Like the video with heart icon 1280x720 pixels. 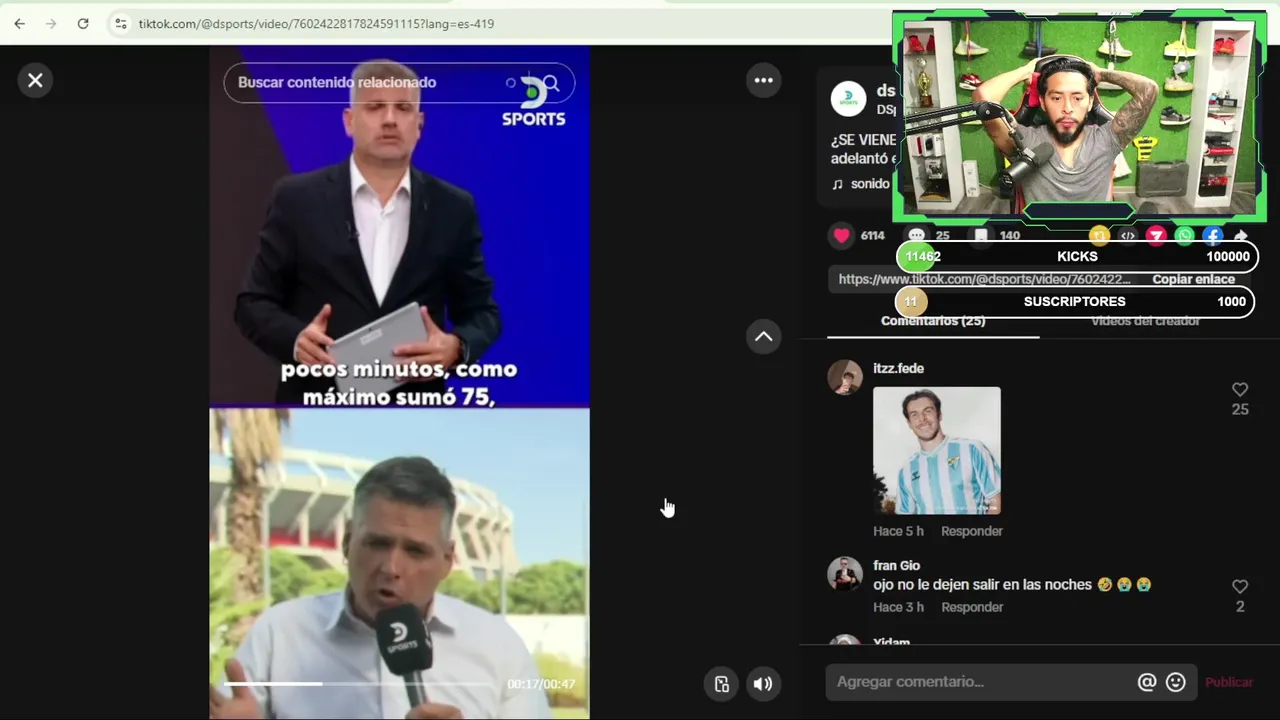842,235
